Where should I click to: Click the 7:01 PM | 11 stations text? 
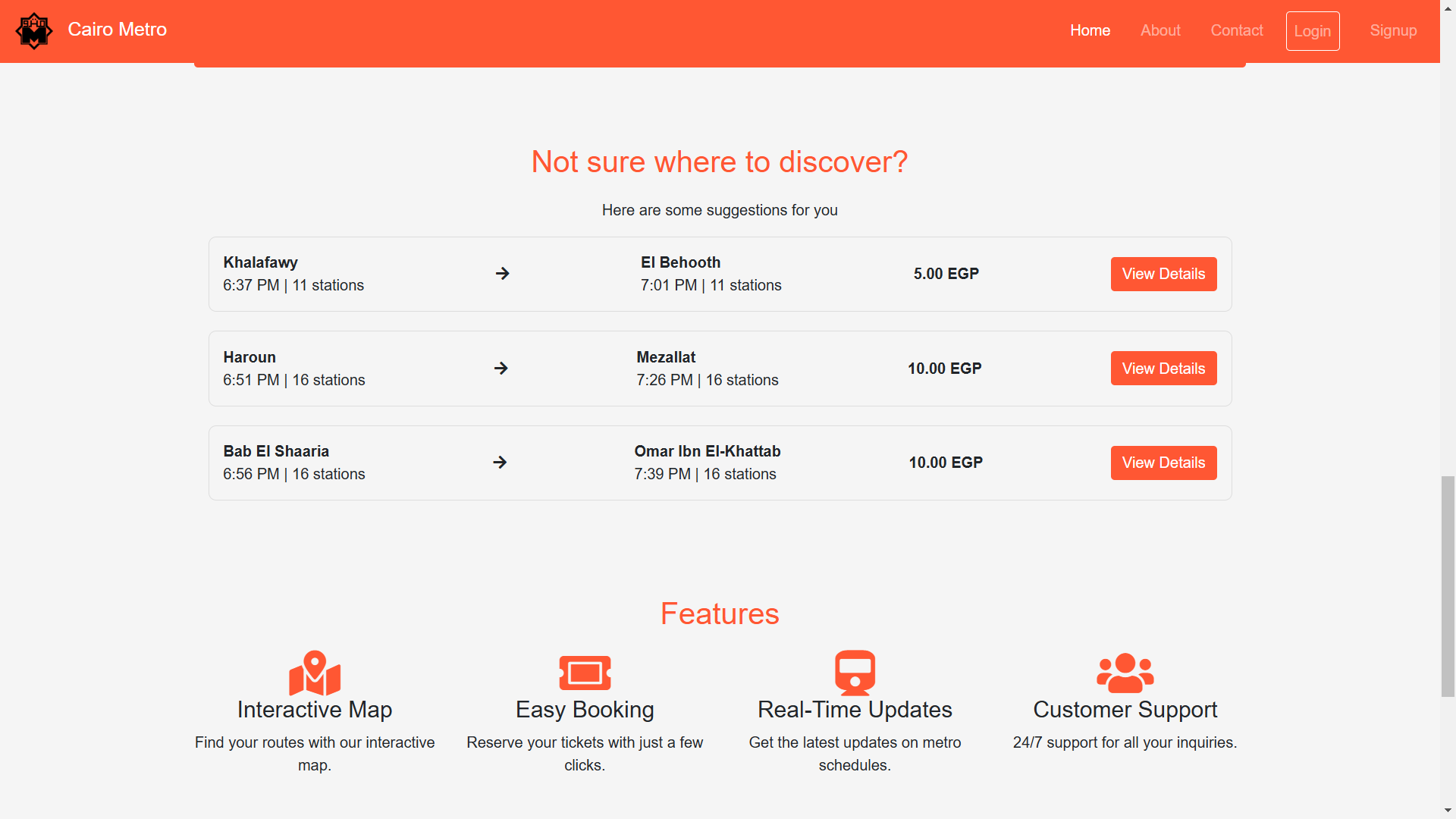point(711,285)
